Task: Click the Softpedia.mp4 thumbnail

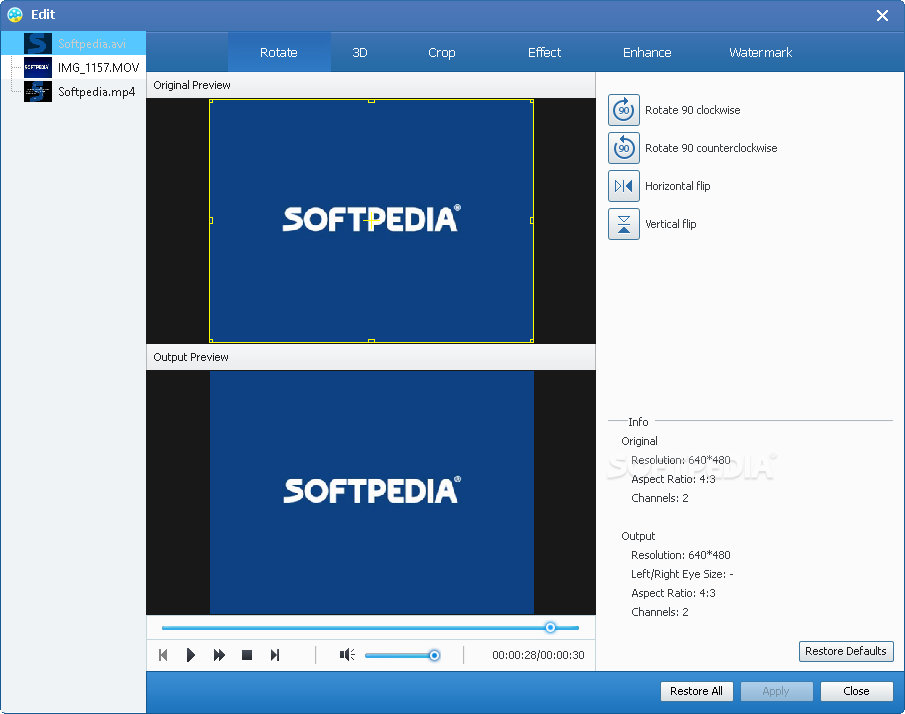Action: tap(38, 92)
